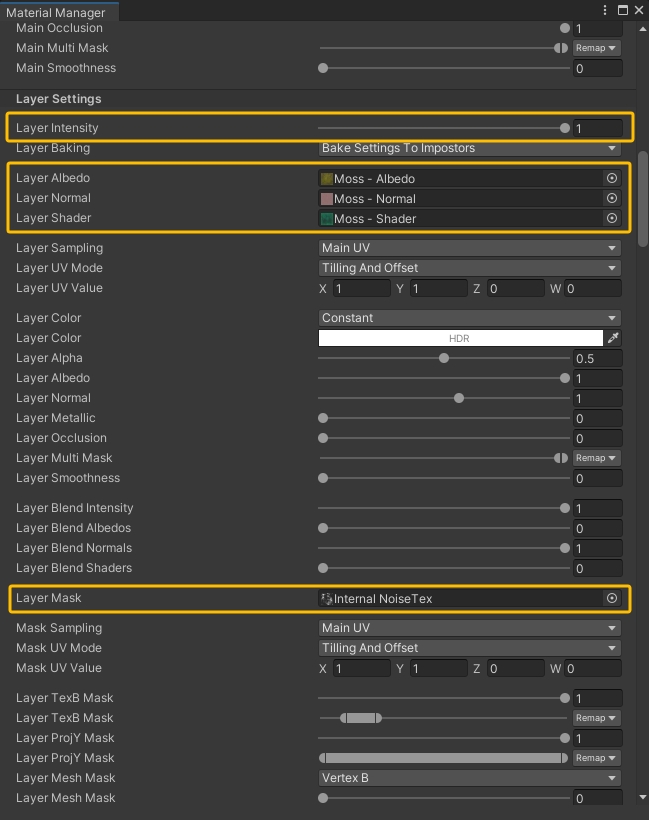Viewport: 649px width, 820px height.
Task: Pick Layer Color with the eyedropper
Action: click(613, 338)
